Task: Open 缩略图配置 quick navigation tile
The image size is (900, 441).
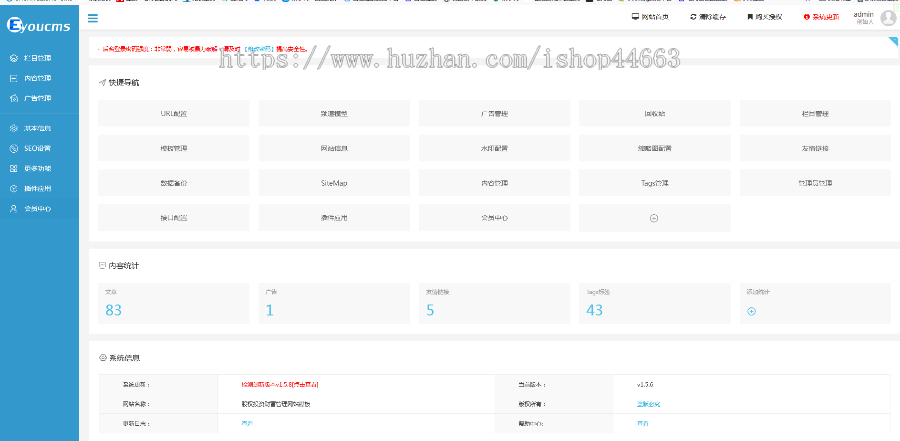Action: (x=654, y=148)
